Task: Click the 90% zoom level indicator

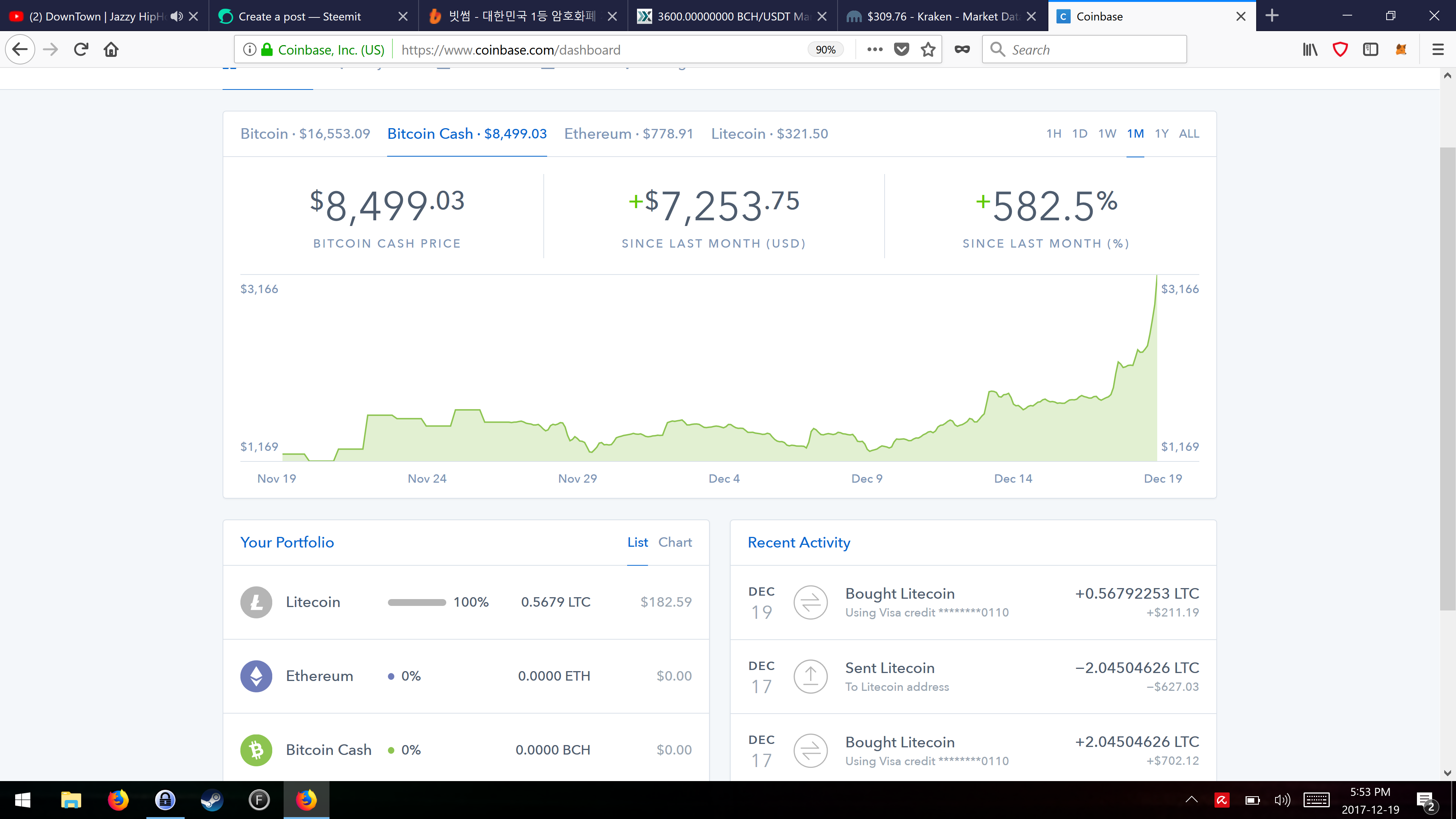Action: (x=825, y=50)
